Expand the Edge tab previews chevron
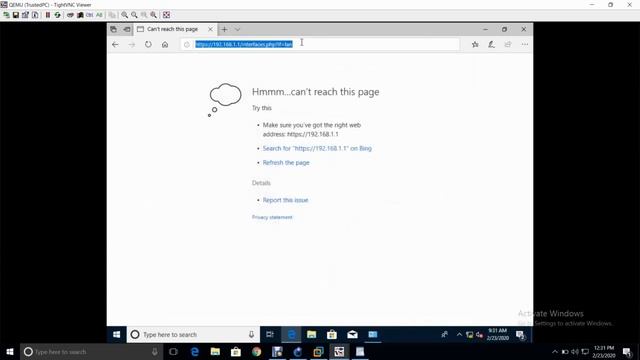Screen dimensions: 640x360 point(237,29)
